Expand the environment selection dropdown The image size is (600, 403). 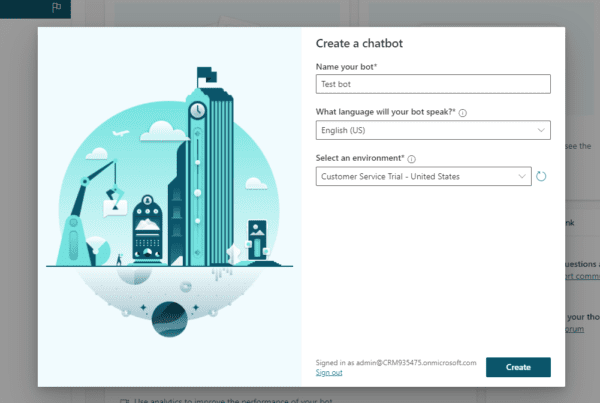tap(423, 177)
